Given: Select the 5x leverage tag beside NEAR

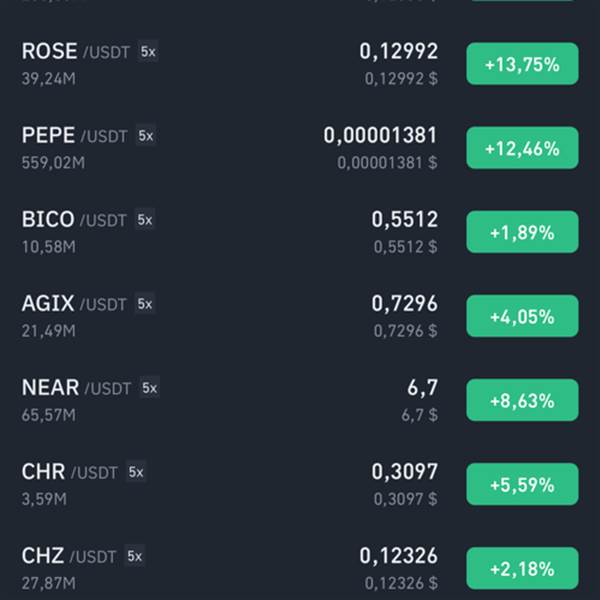Looking at the screenshot, I should coord(150,388).
